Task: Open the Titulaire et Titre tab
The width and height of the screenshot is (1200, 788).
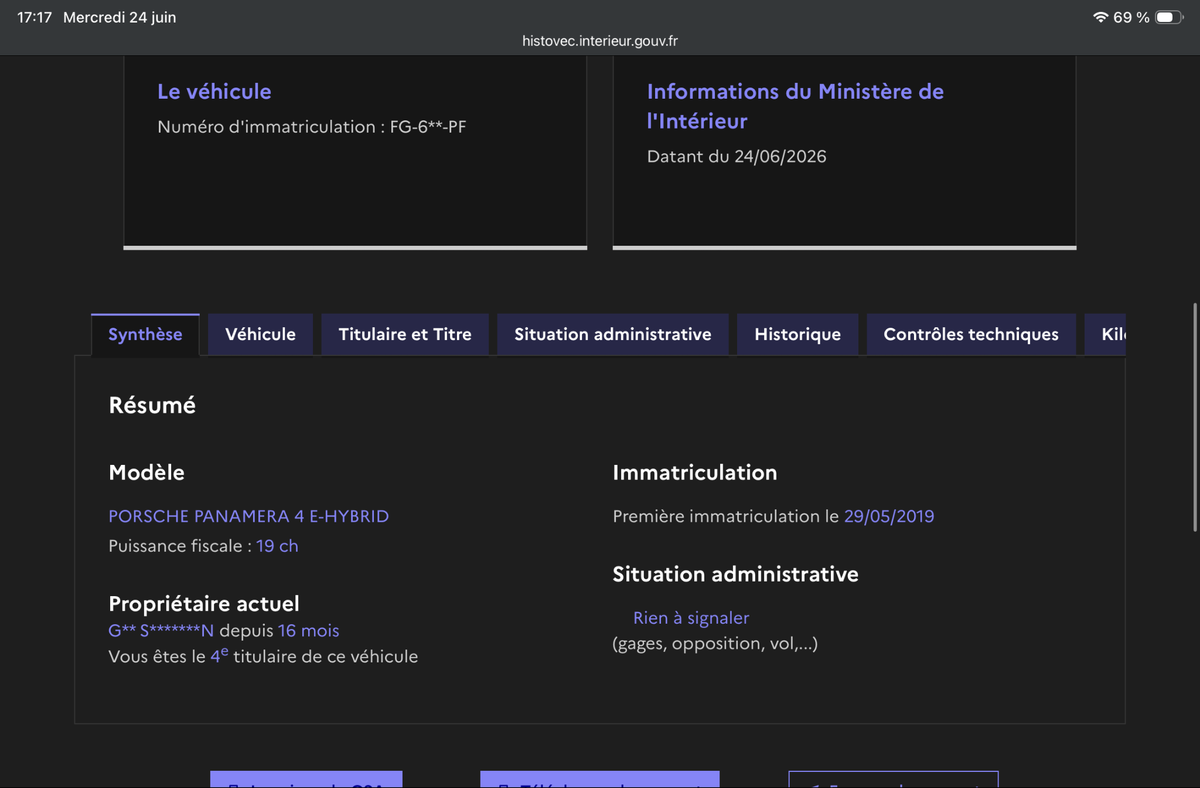Action: point(405,334)
